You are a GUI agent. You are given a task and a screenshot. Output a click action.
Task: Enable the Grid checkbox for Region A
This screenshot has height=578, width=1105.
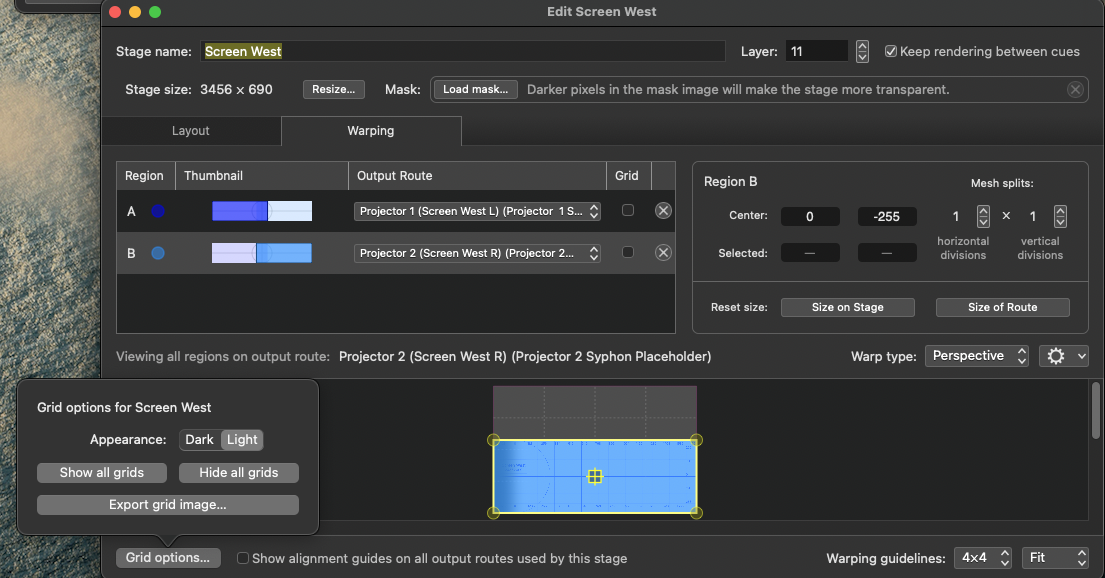pos(629,210)
